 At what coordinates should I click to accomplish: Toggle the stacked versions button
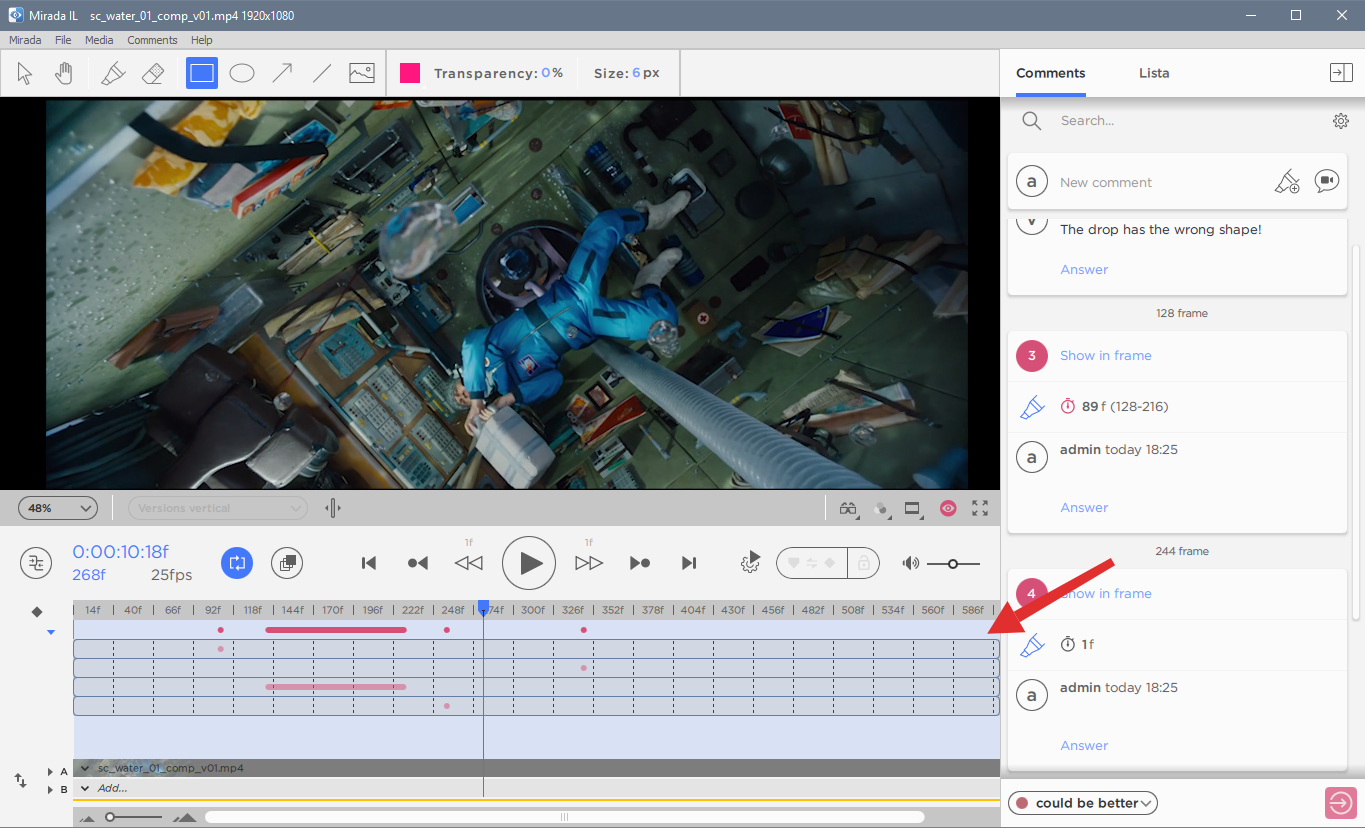point(287,563)
